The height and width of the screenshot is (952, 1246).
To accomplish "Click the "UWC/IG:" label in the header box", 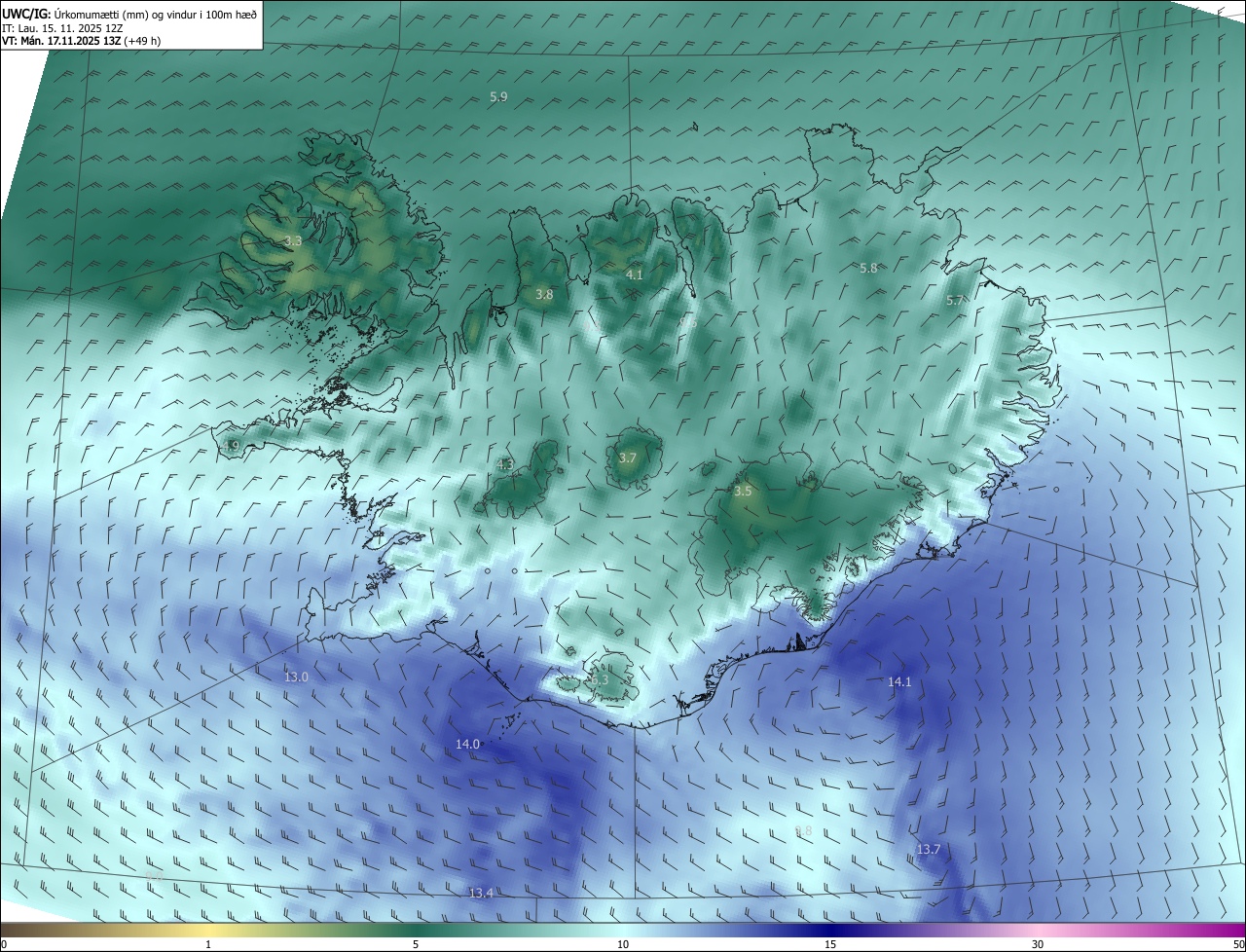I will [x=27, y=15].
